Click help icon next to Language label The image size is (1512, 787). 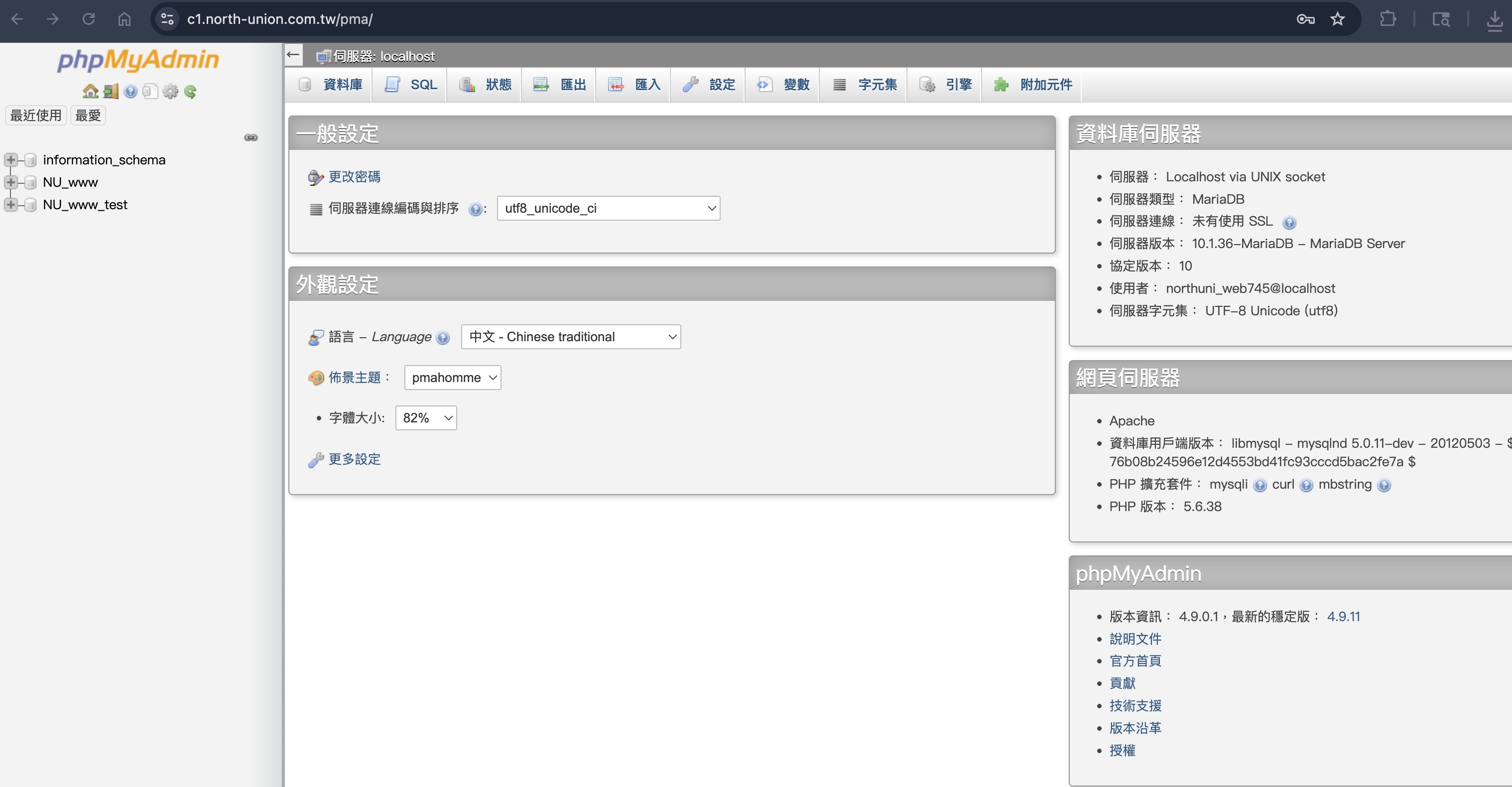[443, 337]
